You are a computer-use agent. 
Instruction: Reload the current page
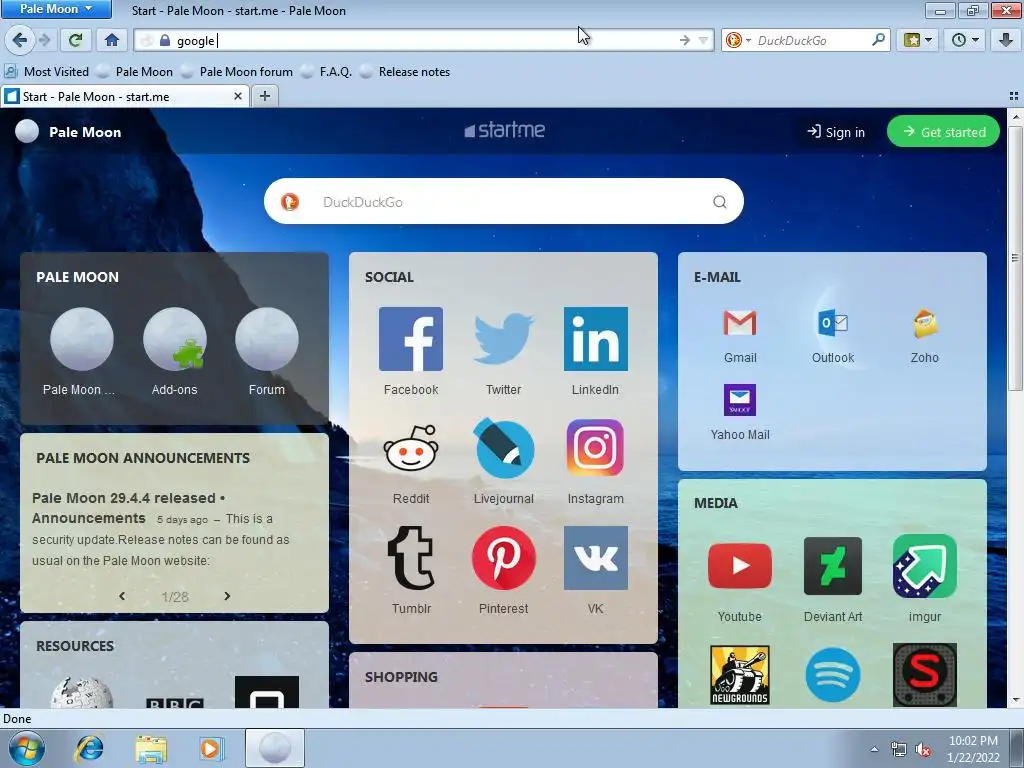(75, 40)
